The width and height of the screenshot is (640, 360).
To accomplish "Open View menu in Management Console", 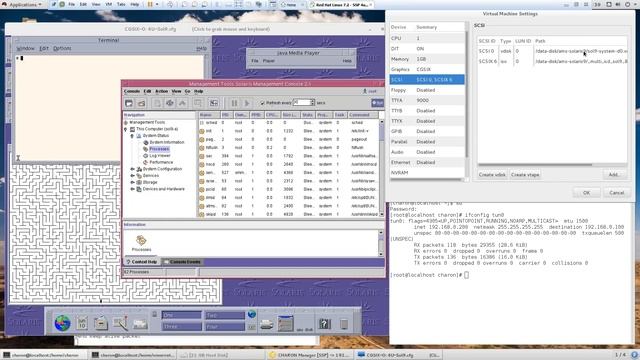I will (176, 91).
